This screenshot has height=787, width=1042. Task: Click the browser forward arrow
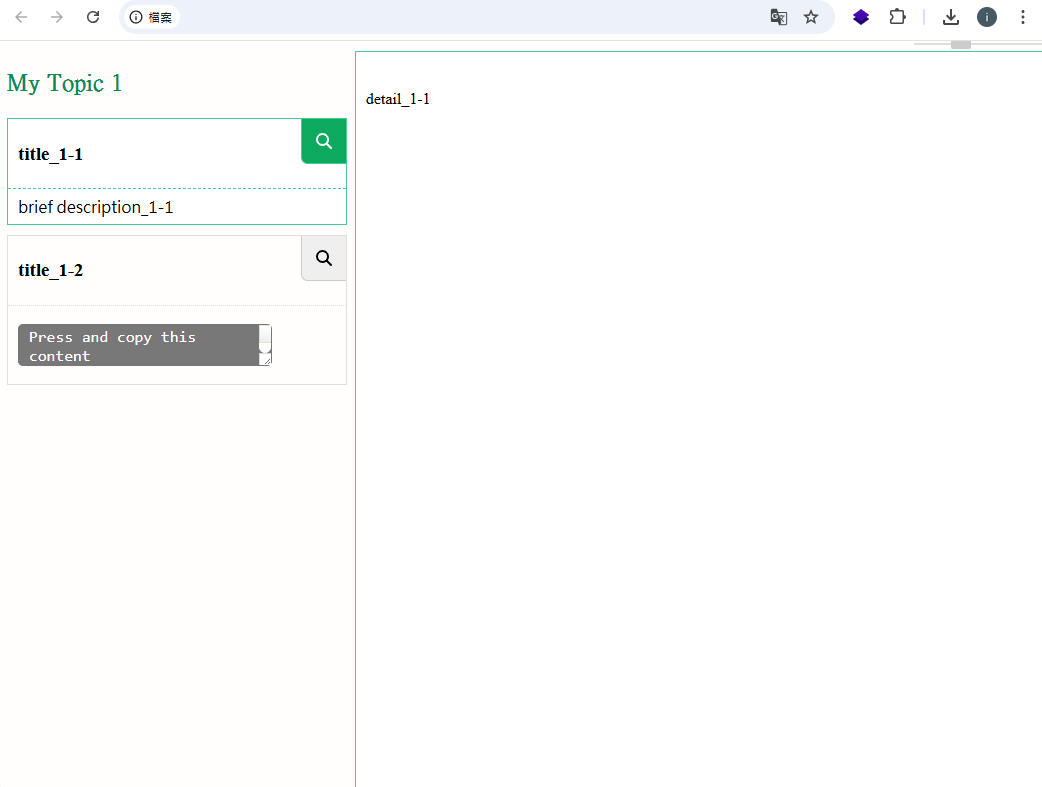[x=57, y=17]
